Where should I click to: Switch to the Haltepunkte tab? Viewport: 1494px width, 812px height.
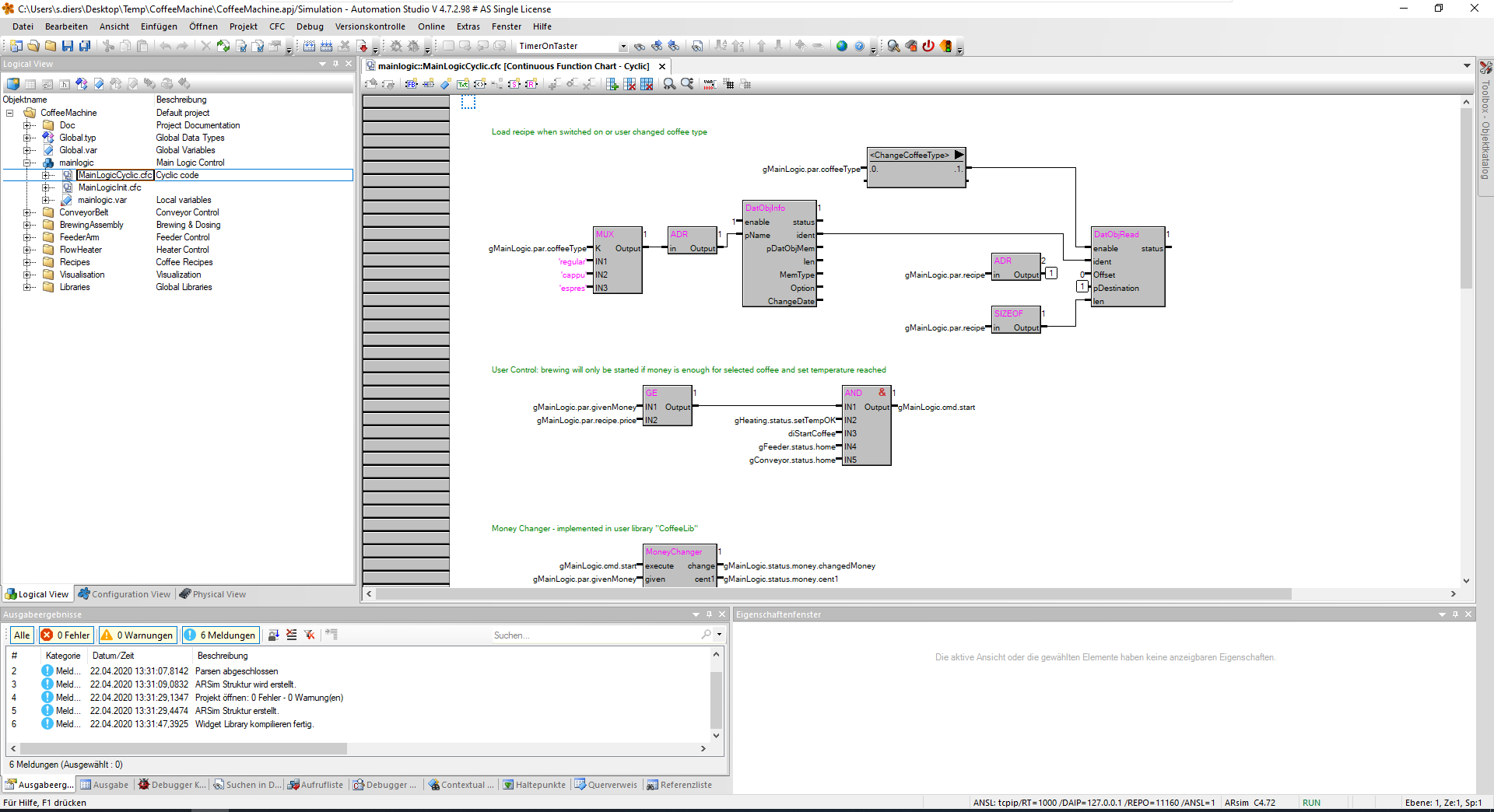534,785
